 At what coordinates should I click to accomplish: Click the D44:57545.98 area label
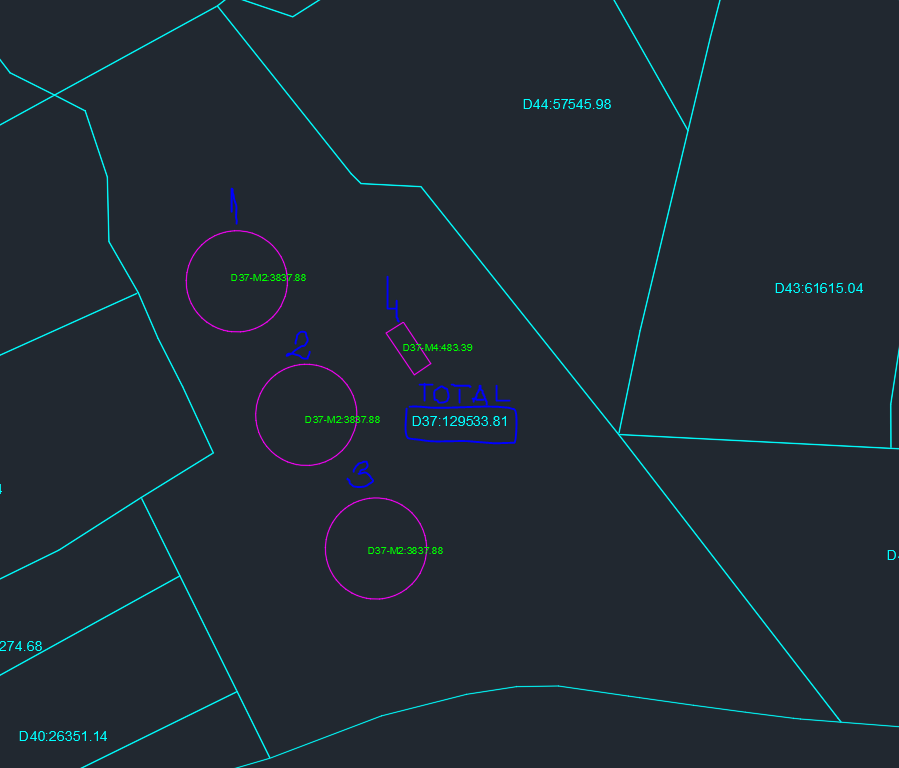click(567, 104)
